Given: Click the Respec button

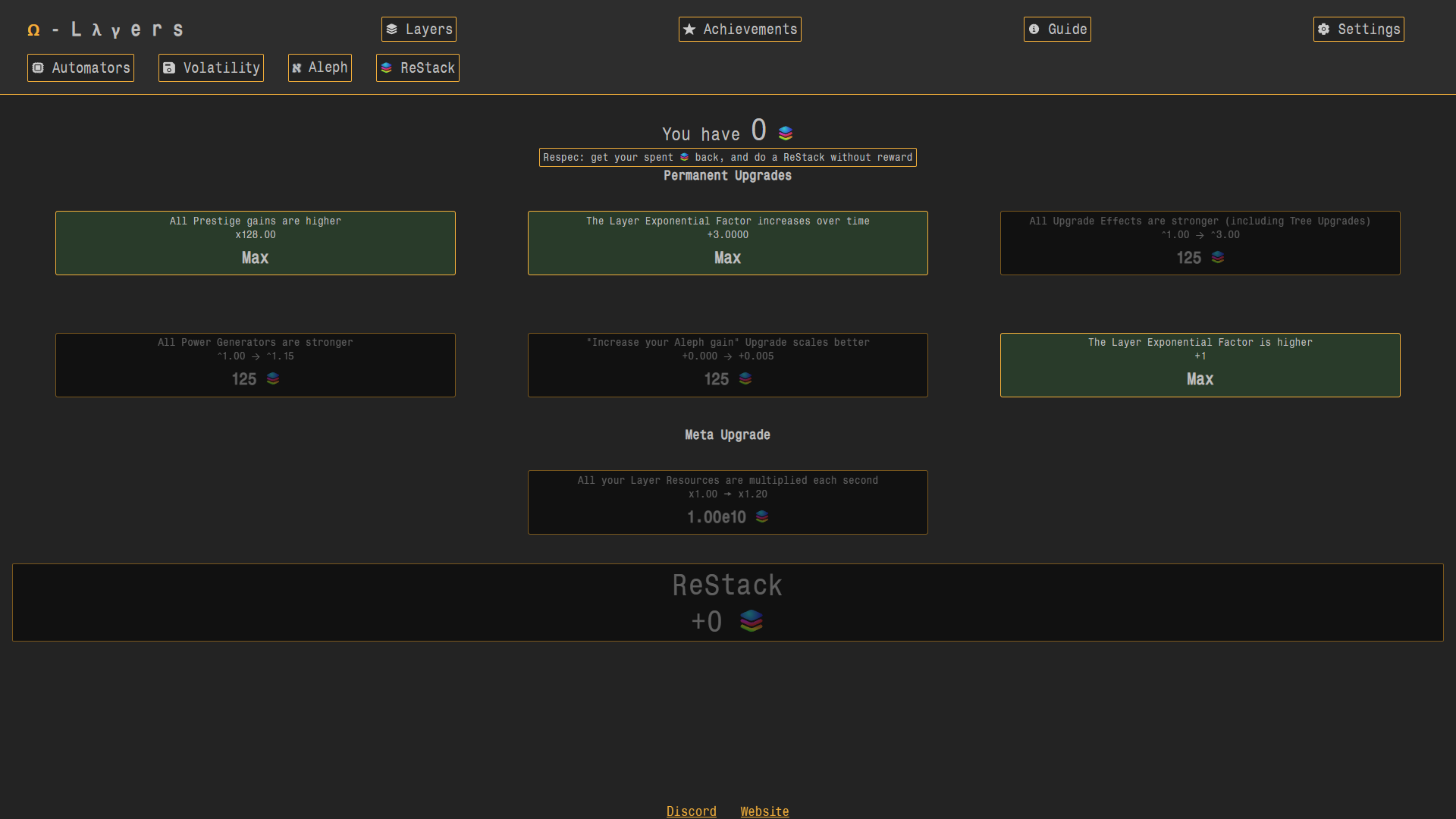Looking at the screenshot, I should pyautogui.click(x=727, y=158).
